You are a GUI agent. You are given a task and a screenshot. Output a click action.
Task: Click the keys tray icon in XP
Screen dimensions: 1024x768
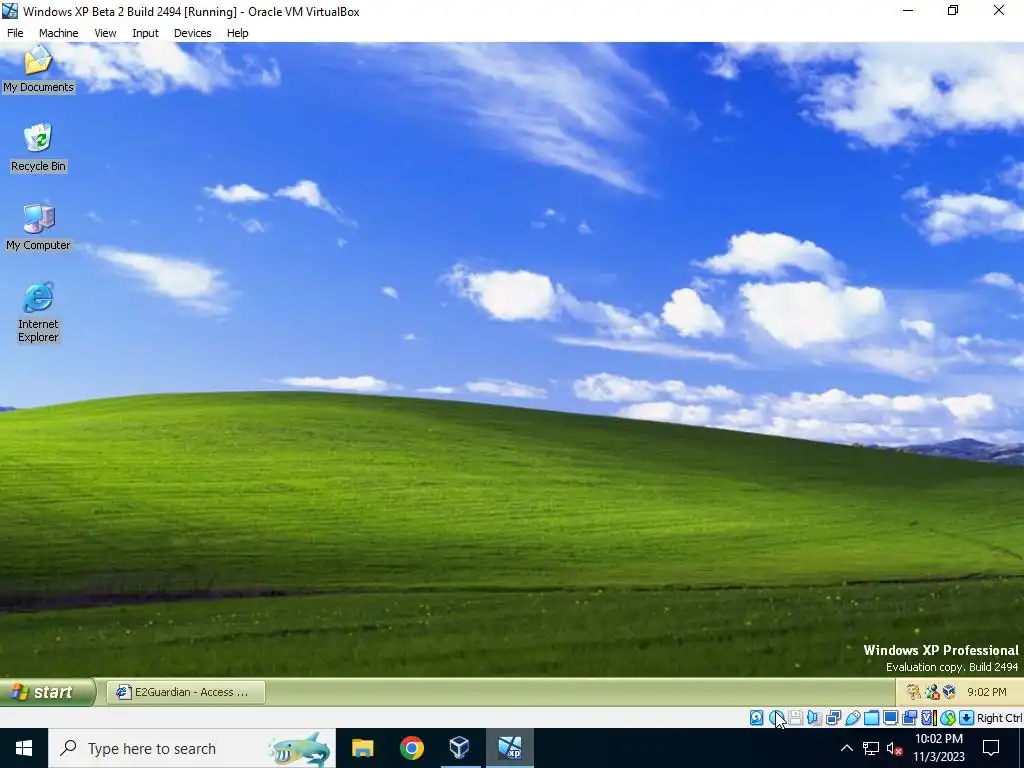click(914, 692)
